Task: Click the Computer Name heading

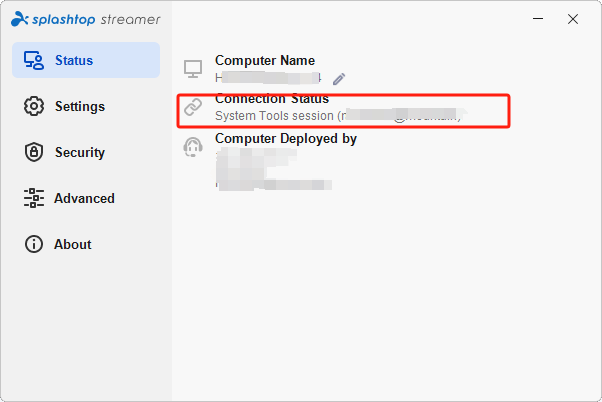Action: click(x=265, y=60)
